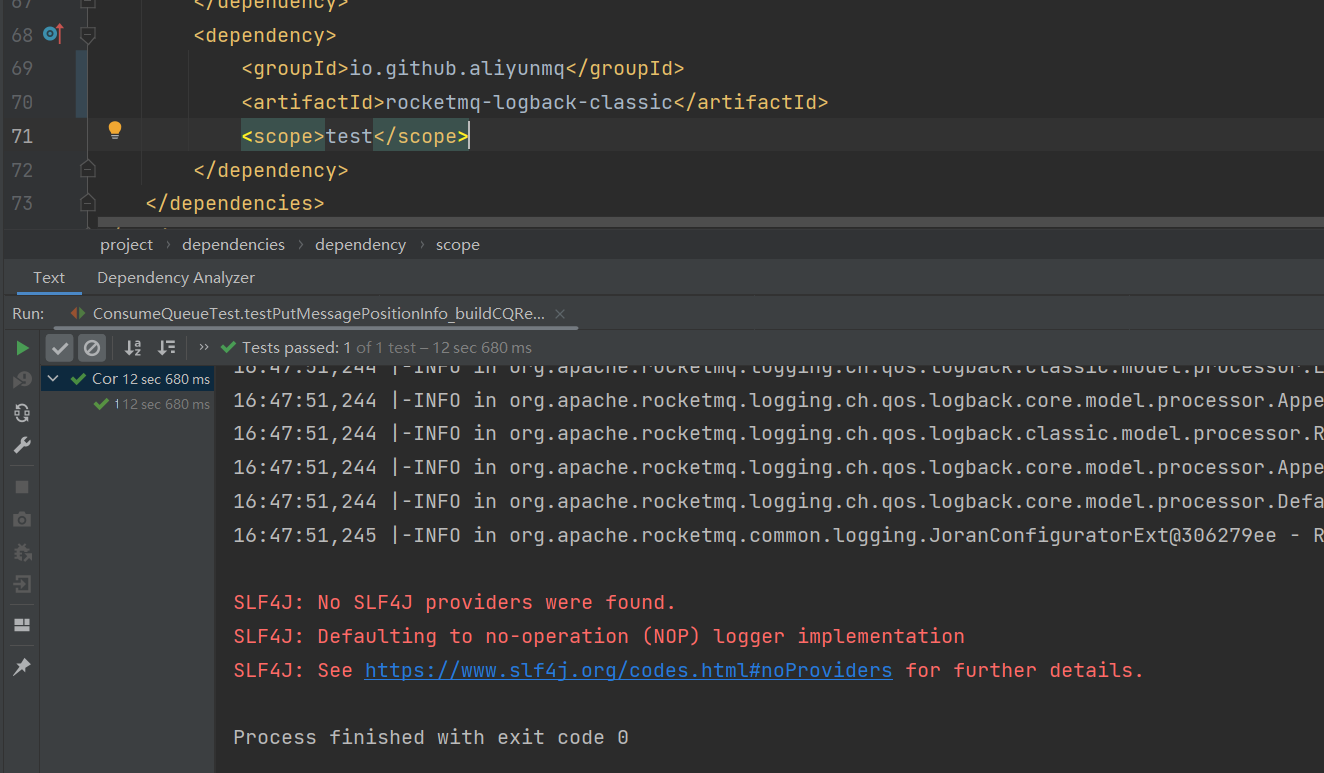The width and height of the screenshot is (1324, 773).
Task: Select the Cor 12 sec 680 ms test row
Action: pos(129,379)
